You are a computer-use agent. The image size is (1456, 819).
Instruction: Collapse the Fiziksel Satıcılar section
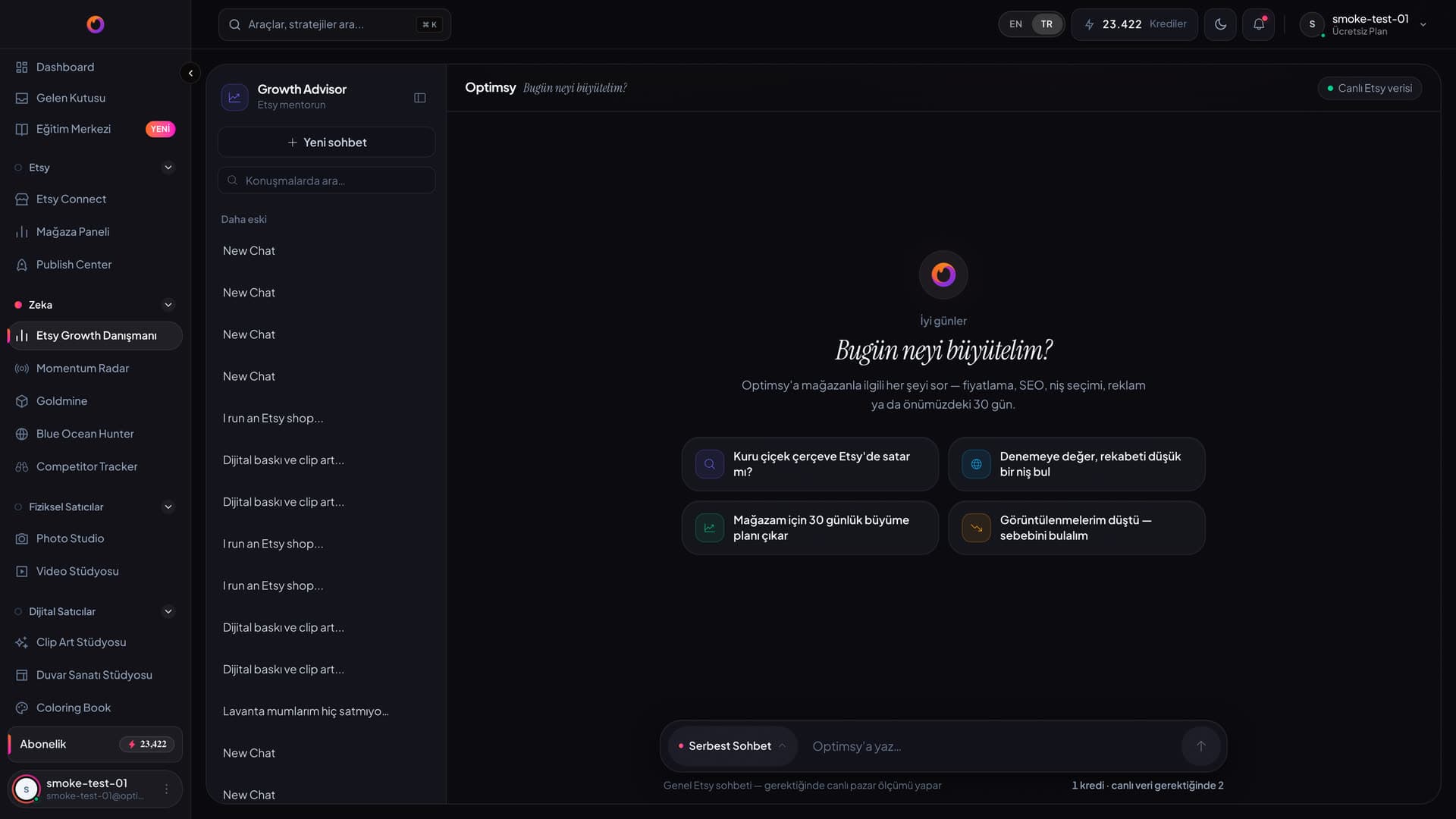168,507
